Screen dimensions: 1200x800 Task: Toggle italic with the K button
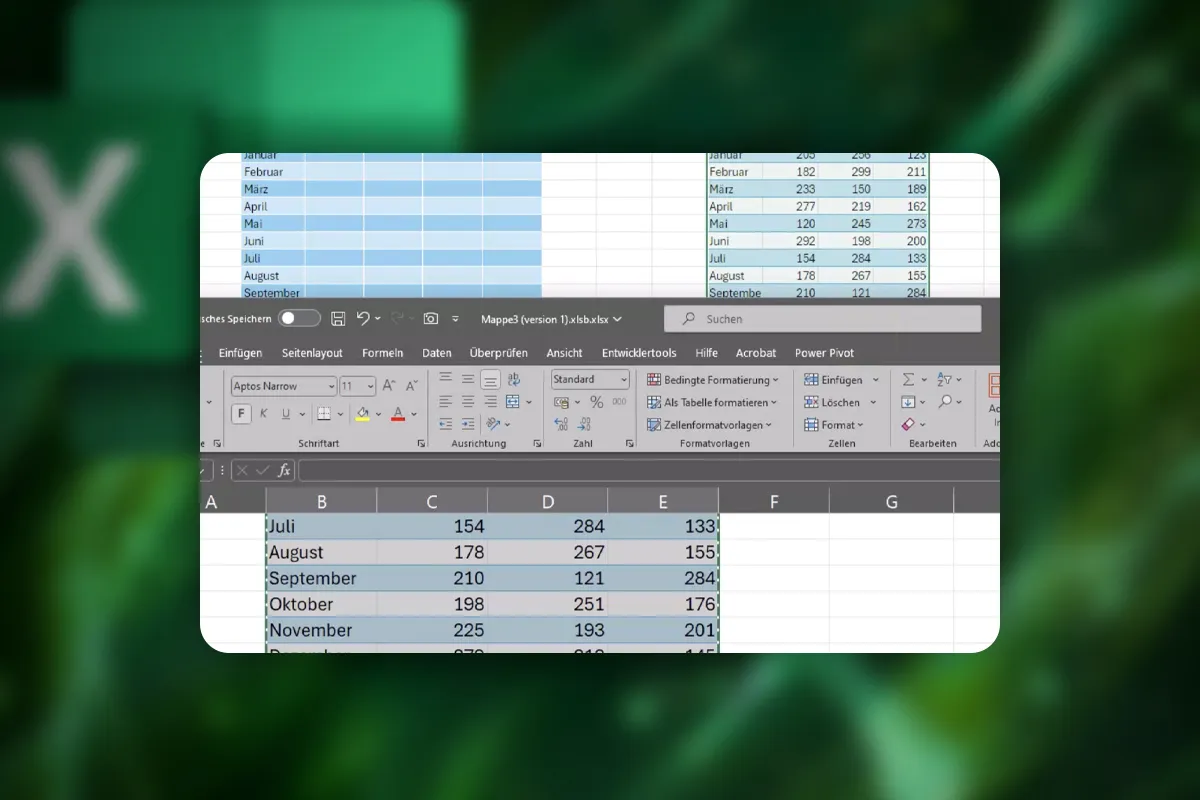tap(264, 414)
